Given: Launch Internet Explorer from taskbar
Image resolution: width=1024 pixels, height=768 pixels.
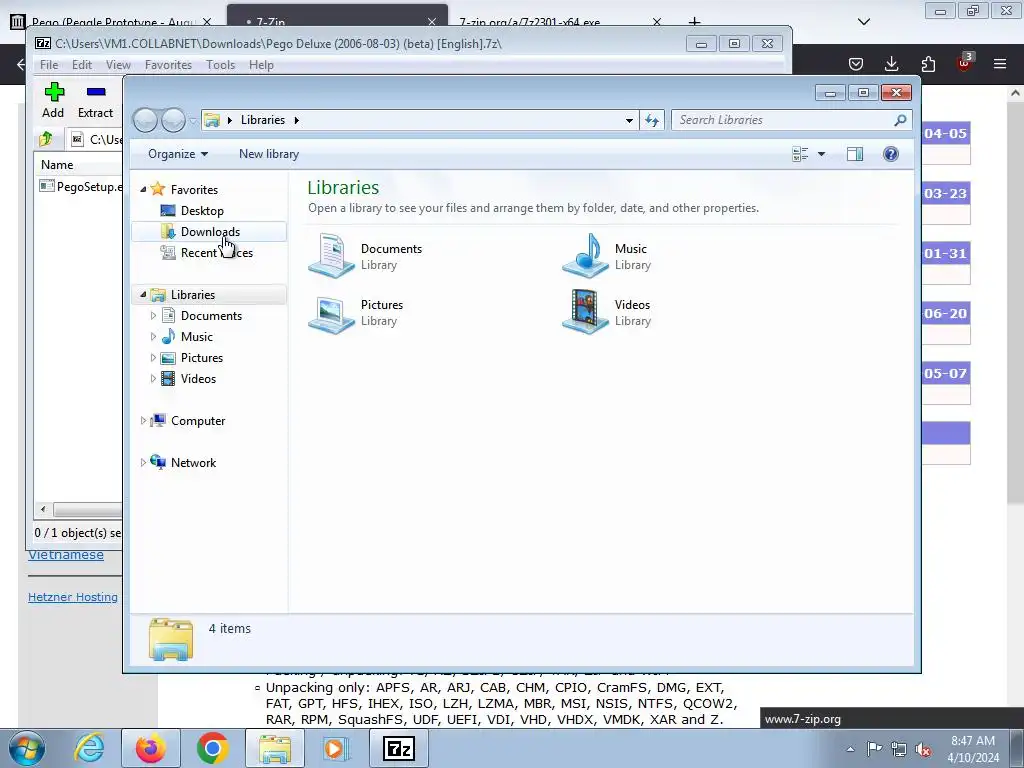Looking at the screenshot, I should [89, 748].
